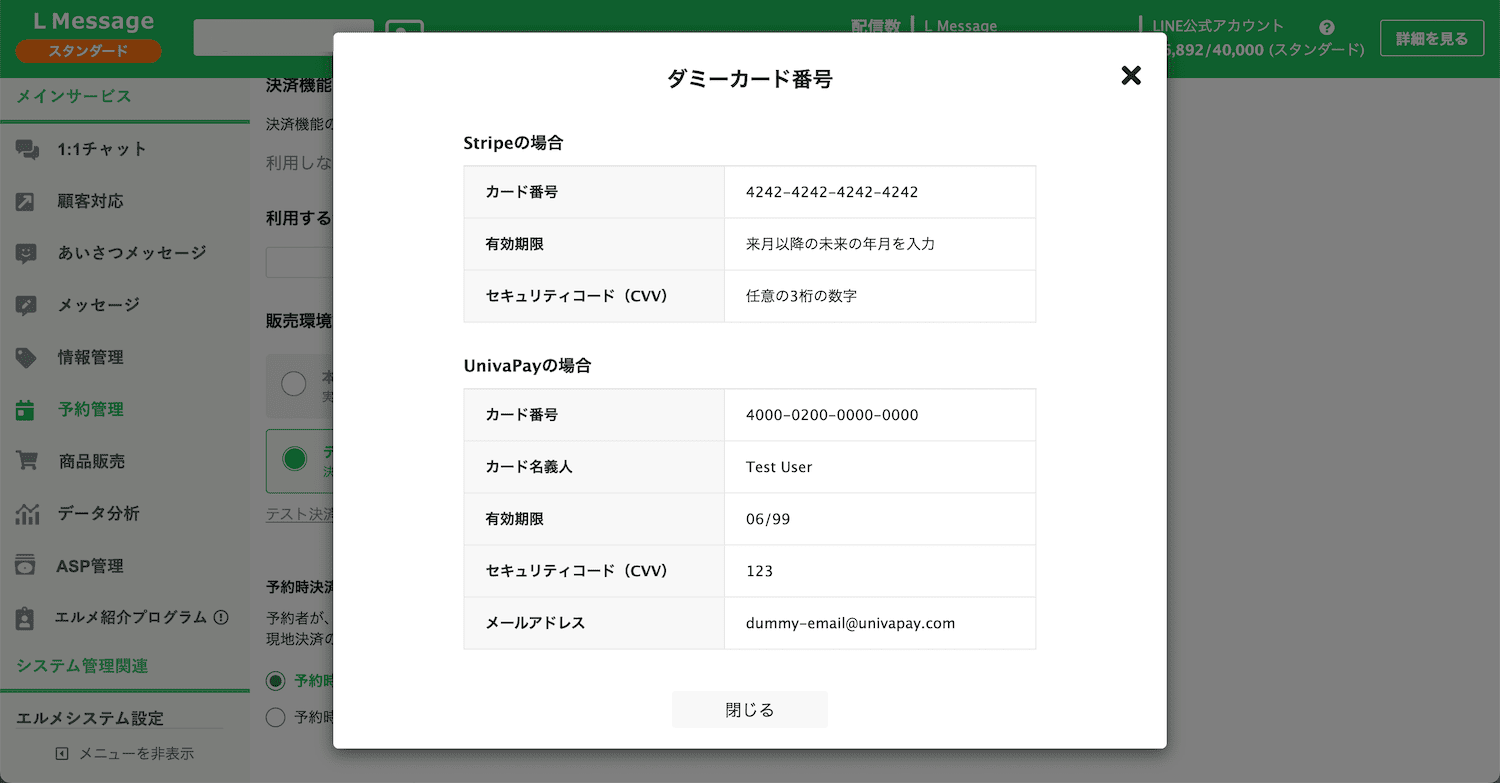Click the LINE公式アカウント text in header
The width and height of the screenshot is (1500, 783).
[x=1218, y=26]
